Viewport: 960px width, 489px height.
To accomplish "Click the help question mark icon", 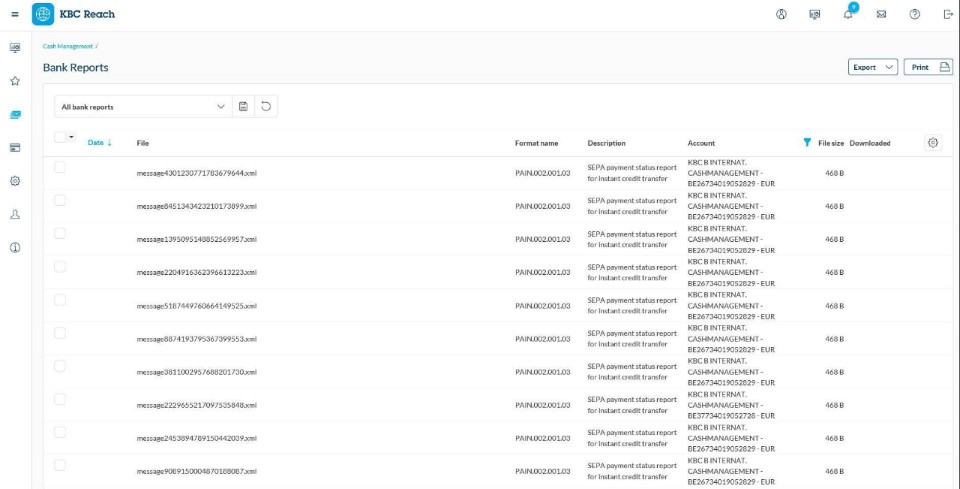I will 914,15.
